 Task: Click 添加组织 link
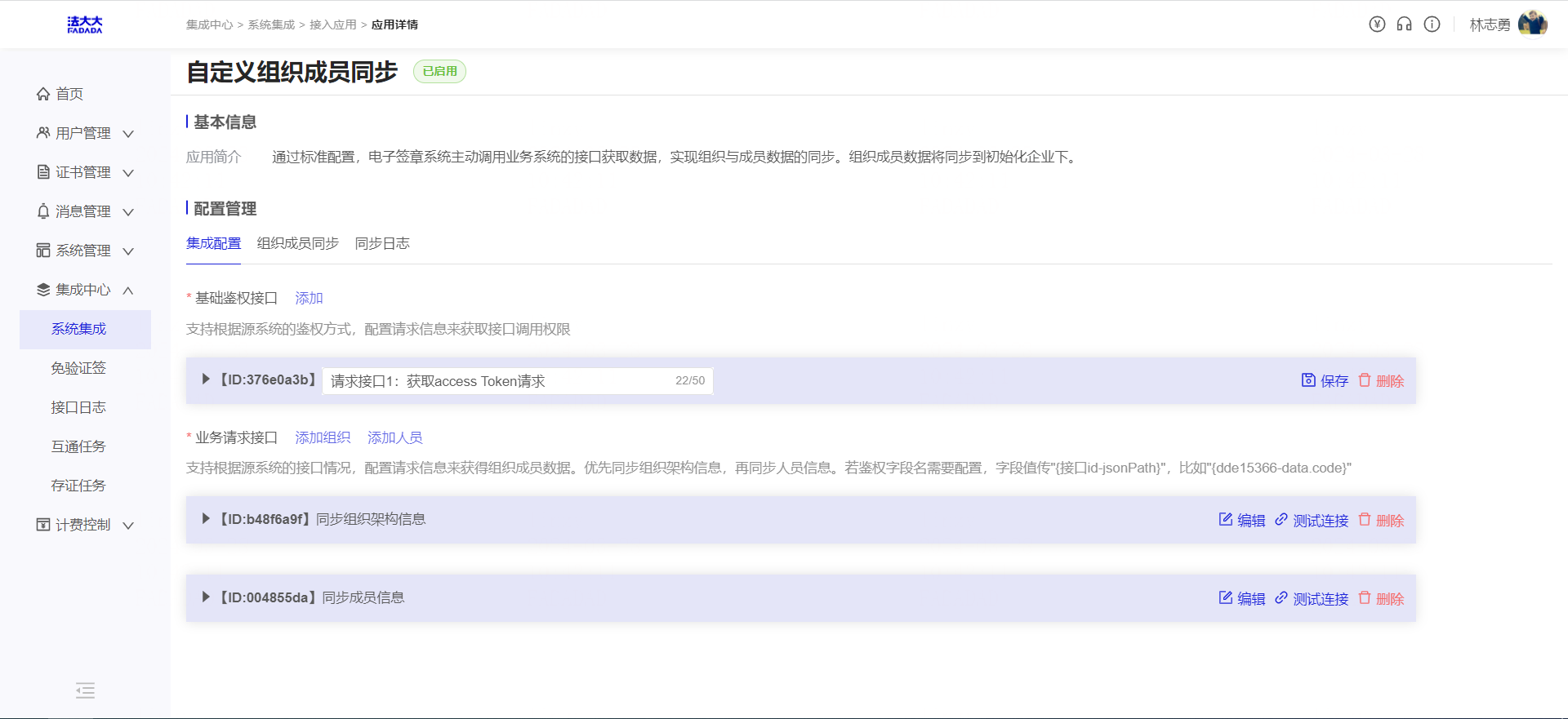tap(323, 437)
